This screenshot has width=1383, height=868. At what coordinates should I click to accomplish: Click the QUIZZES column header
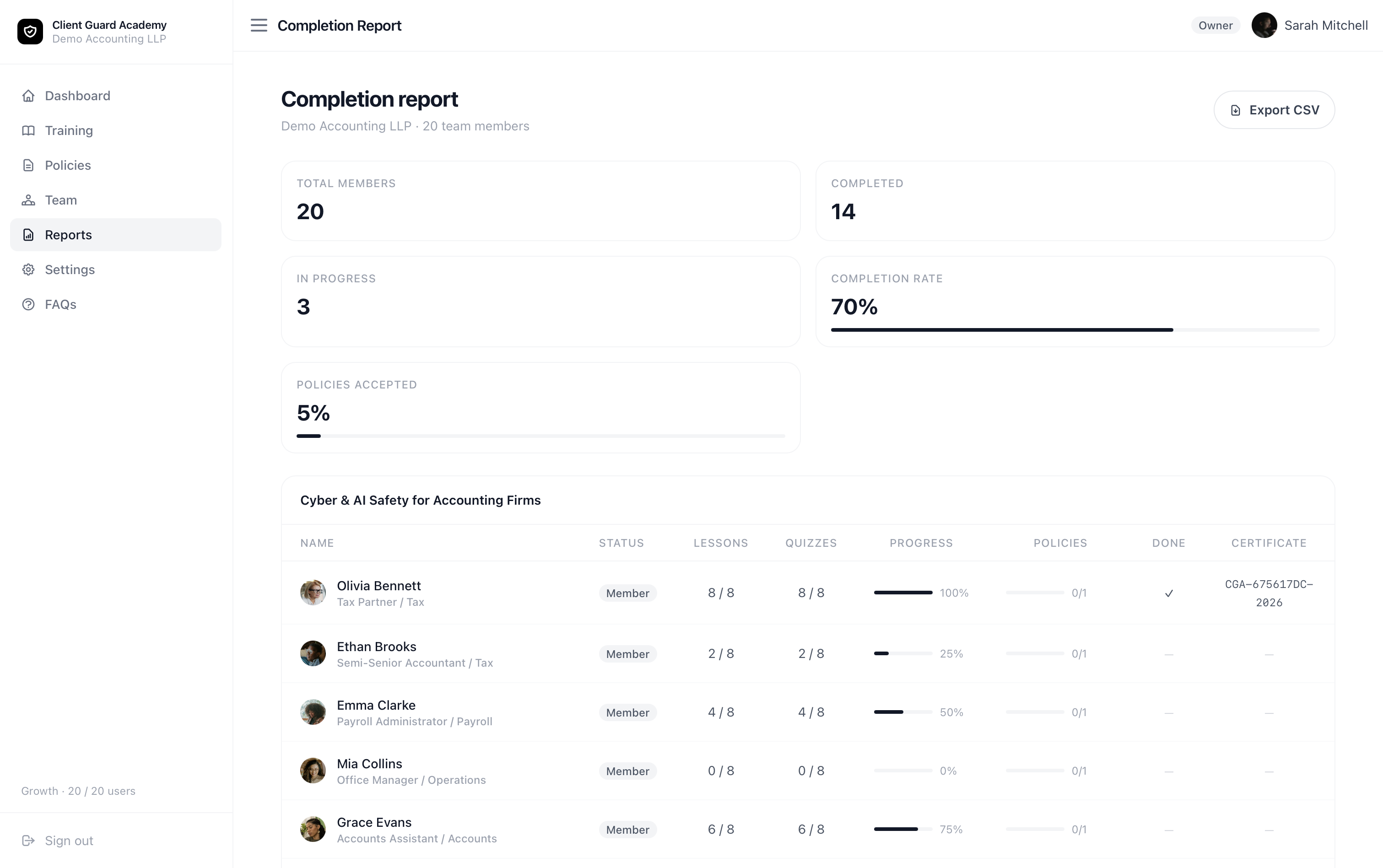click(x=810, y=543)
